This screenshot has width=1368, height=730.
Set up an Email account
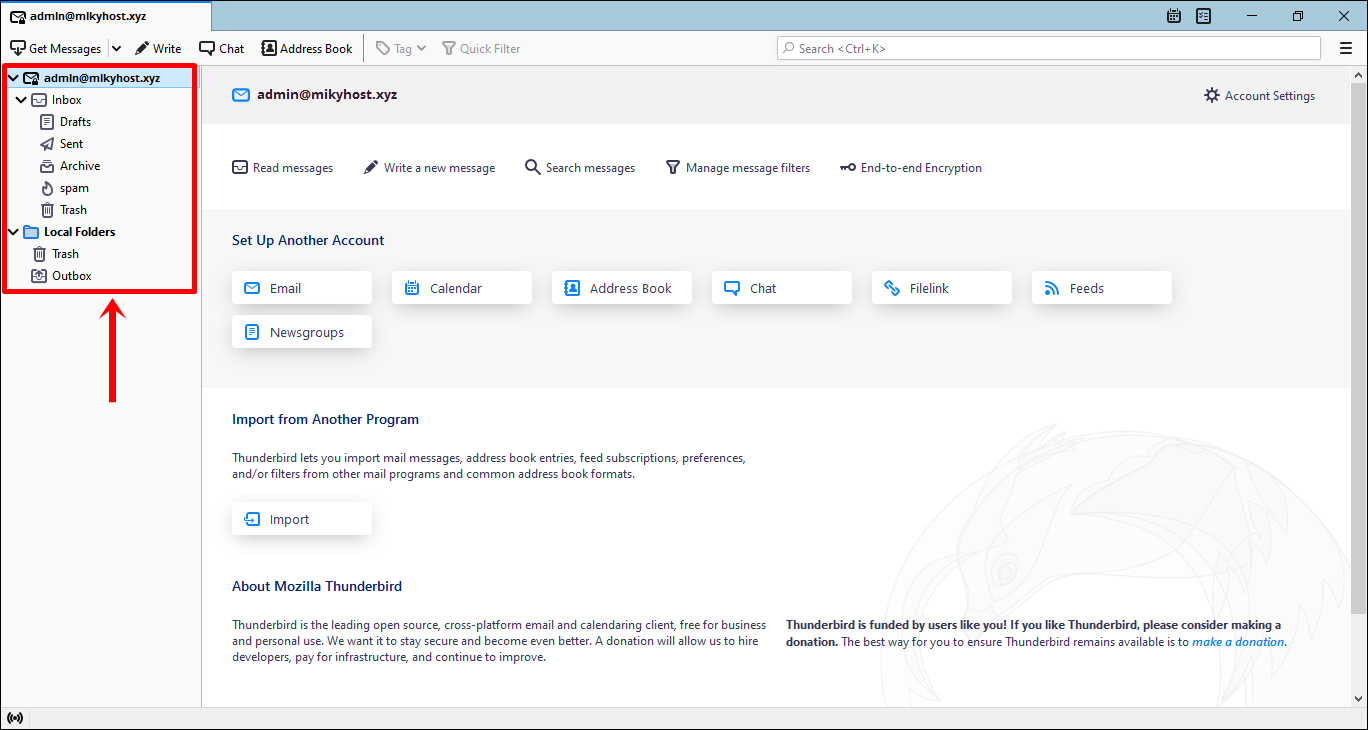pyautogui.click(x=302, y=288)
